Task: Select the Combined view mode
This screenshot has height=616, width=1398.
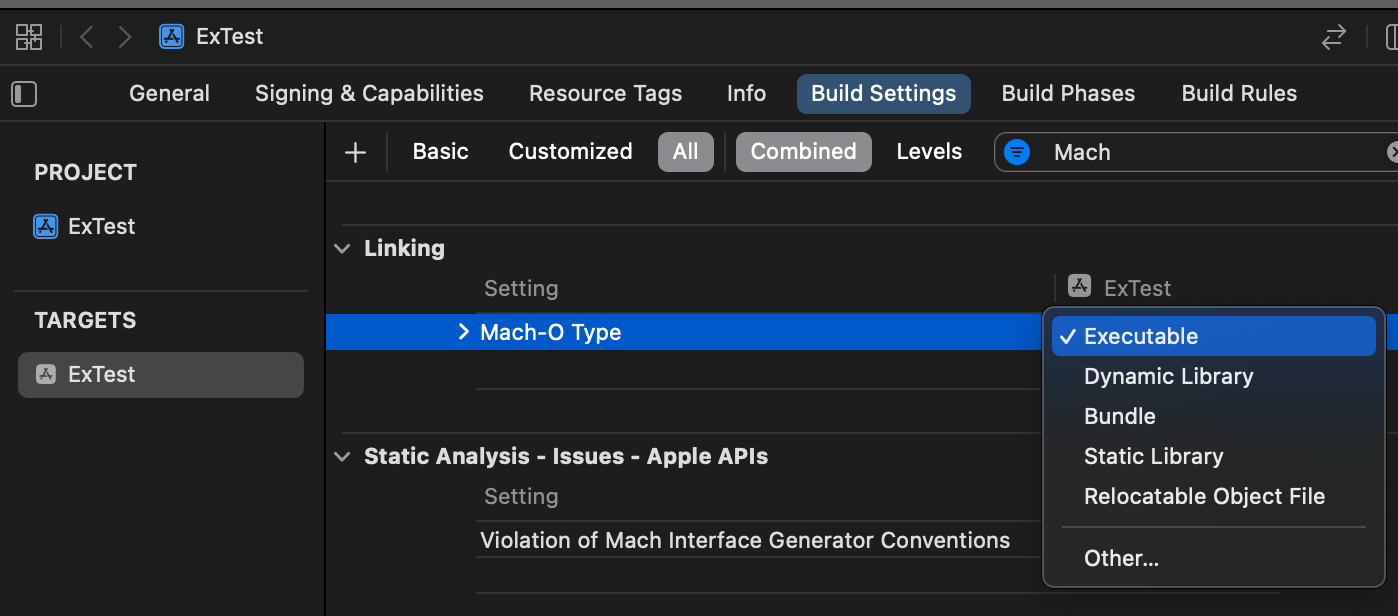Action: click(x=803, y=152)
